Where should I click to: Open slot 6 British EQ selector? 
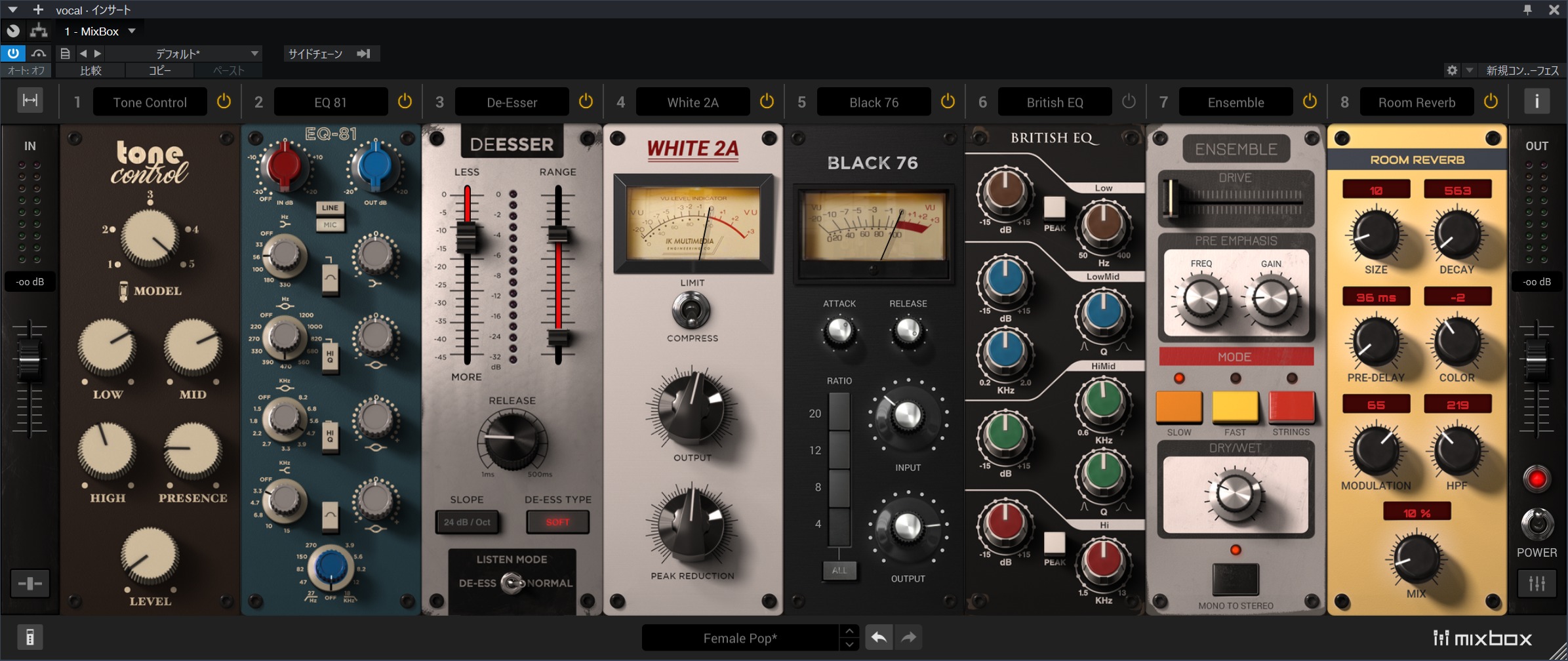(x=1055, y=102)
